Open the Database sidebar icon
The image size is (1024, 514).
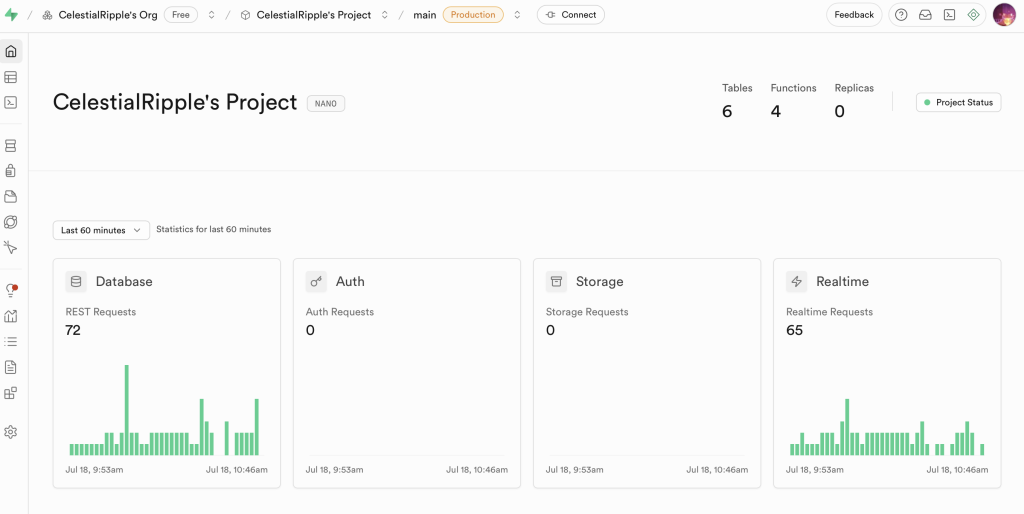click(10, 146)
